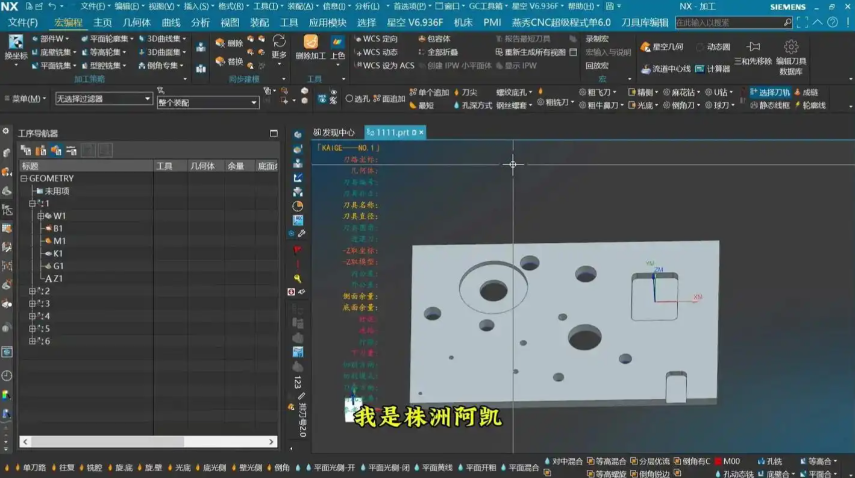Click 重新生成所有视图 icon

pyautogui.click(x=499, y=52)
